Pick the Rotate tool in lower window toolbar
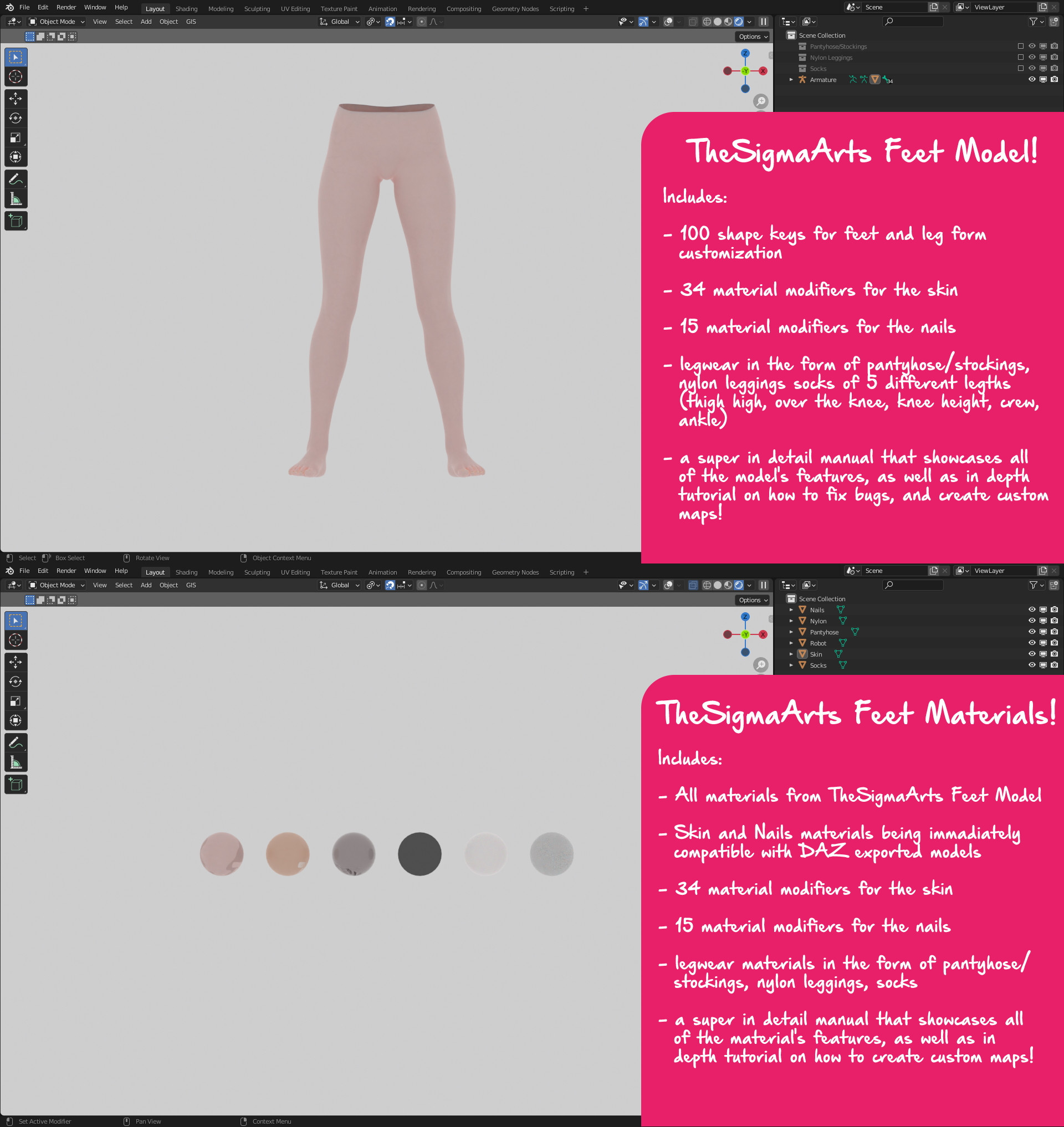This screenshot has width=1064, height=1127. (16, 681)
